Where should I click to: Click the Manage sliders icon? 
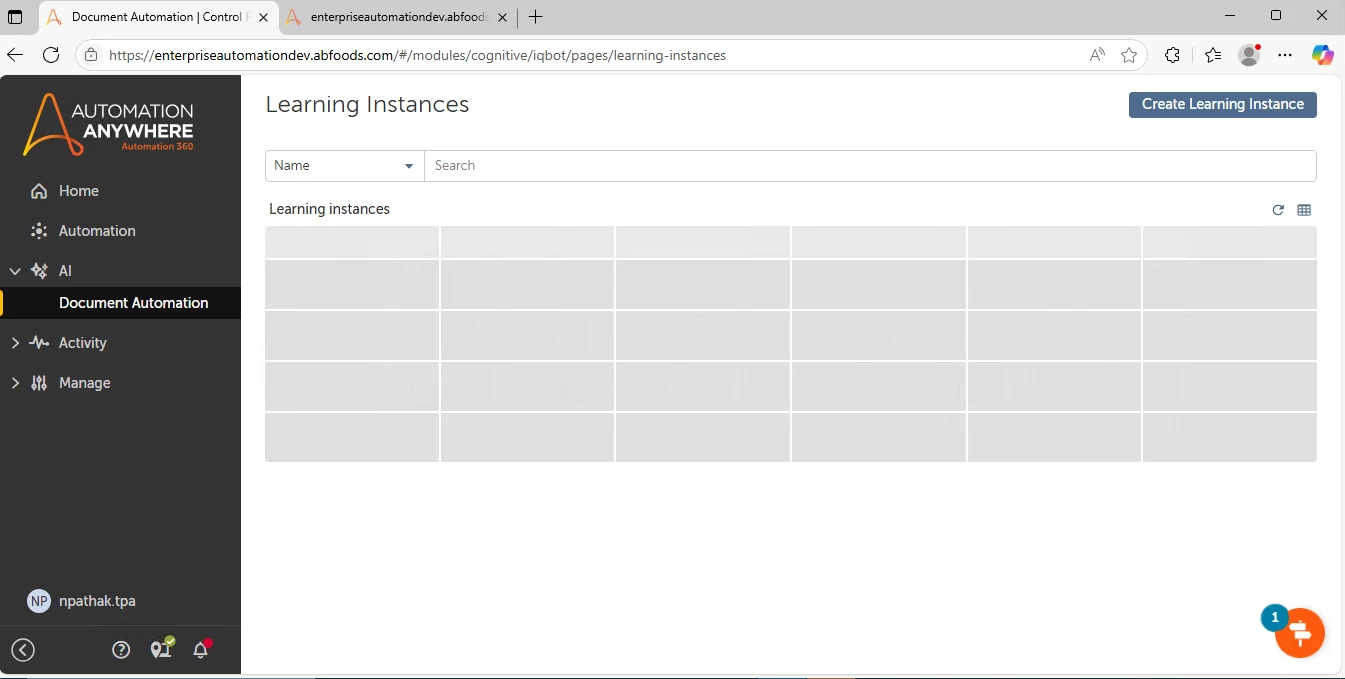pyautogui.click(x=39, y=383)
